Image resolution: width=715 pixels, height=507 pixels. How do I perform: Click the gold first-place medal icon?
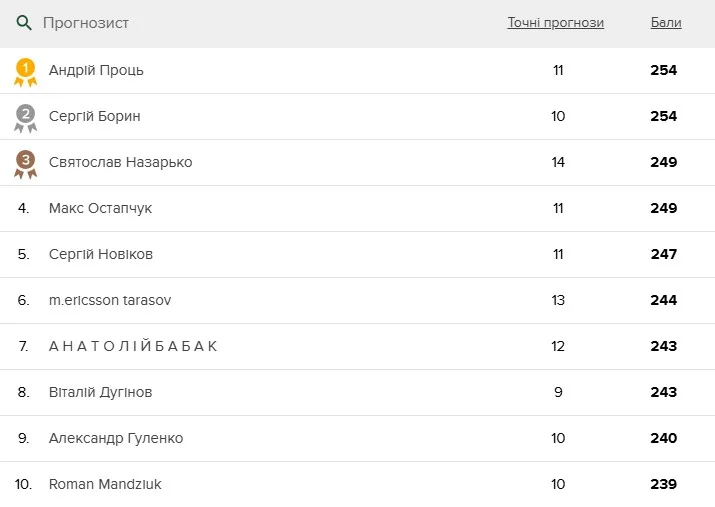[x=25, y=71]
